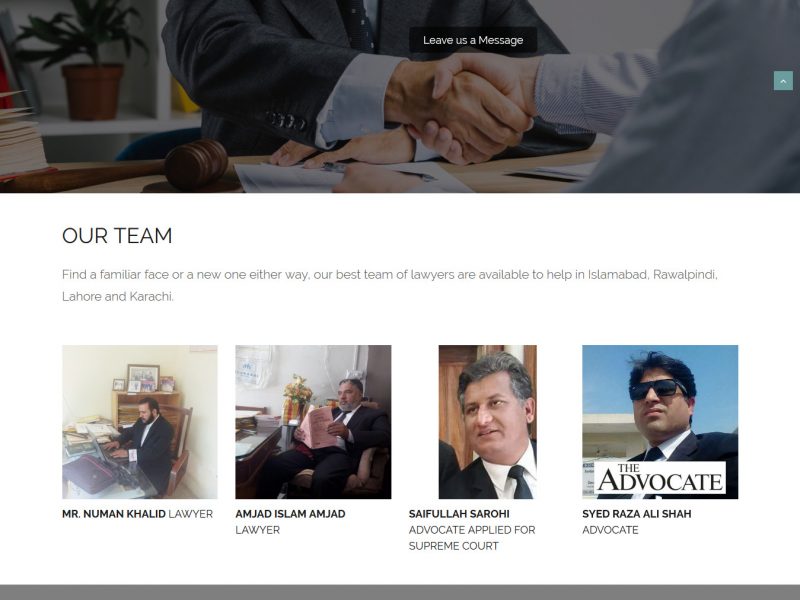
Task: Click the grey footer bar
Action: coord(400,592)
